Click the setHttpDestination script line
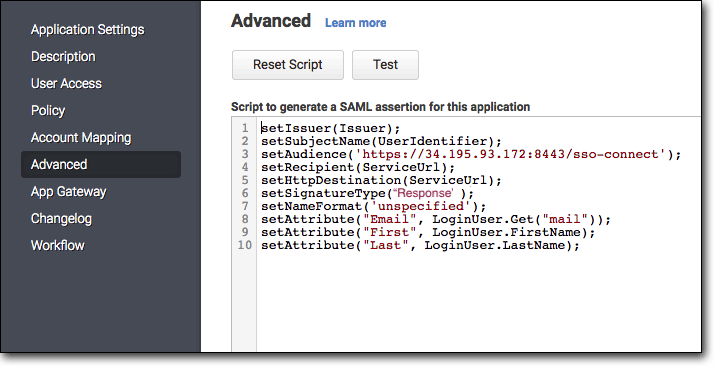The height and width of the screenshot is (373, 722). coord(381,180)
